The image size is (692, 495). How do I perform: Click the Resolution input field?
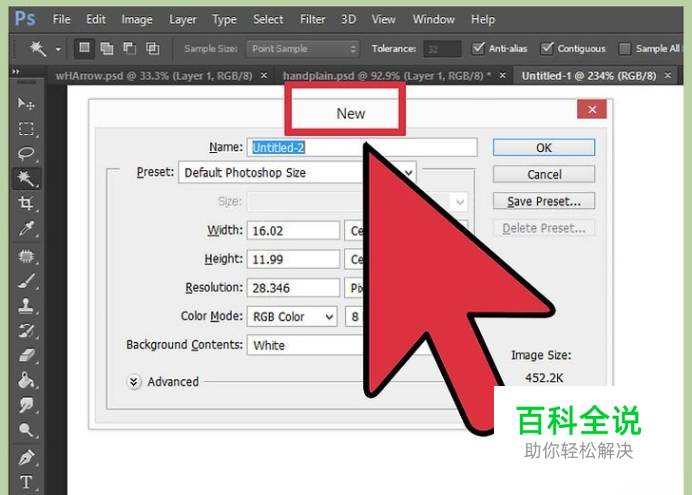click(293, 288)
